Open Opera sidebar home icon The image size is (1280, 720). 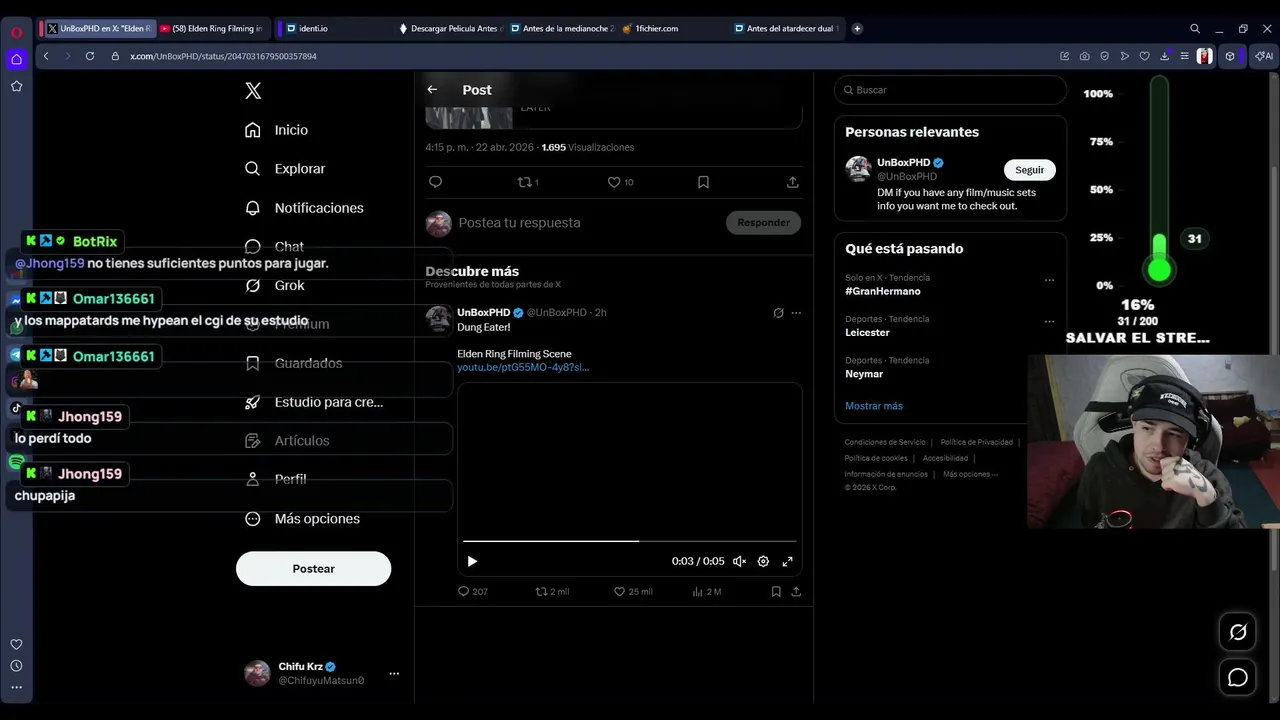click(16, 59)
